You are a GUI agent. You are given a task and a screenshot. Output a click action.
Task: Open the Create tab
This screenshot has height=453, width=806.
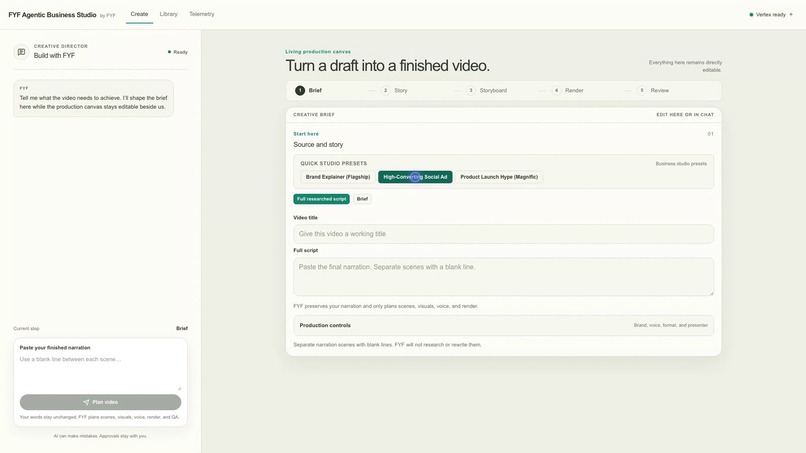(x=139, y=14)
